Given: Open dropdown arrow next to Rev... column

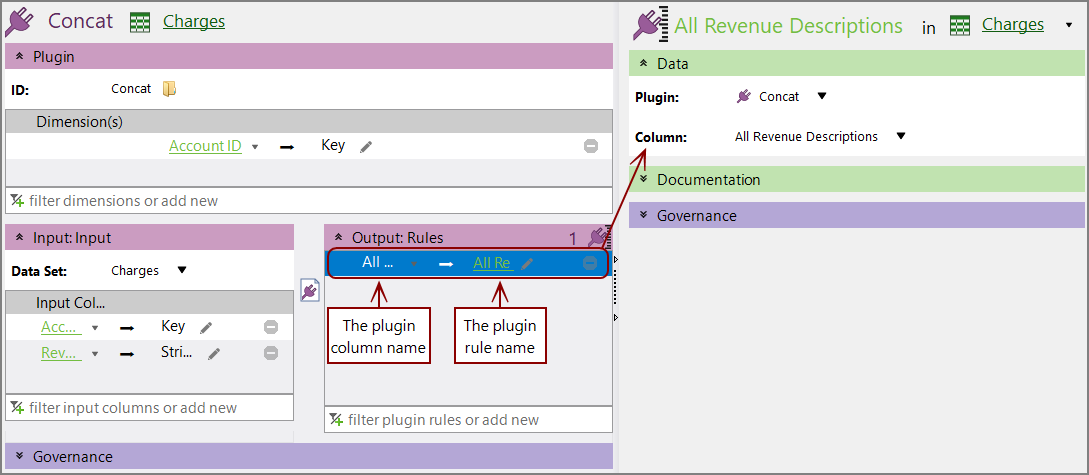Looking at the screenshot, I should (95, 353).
